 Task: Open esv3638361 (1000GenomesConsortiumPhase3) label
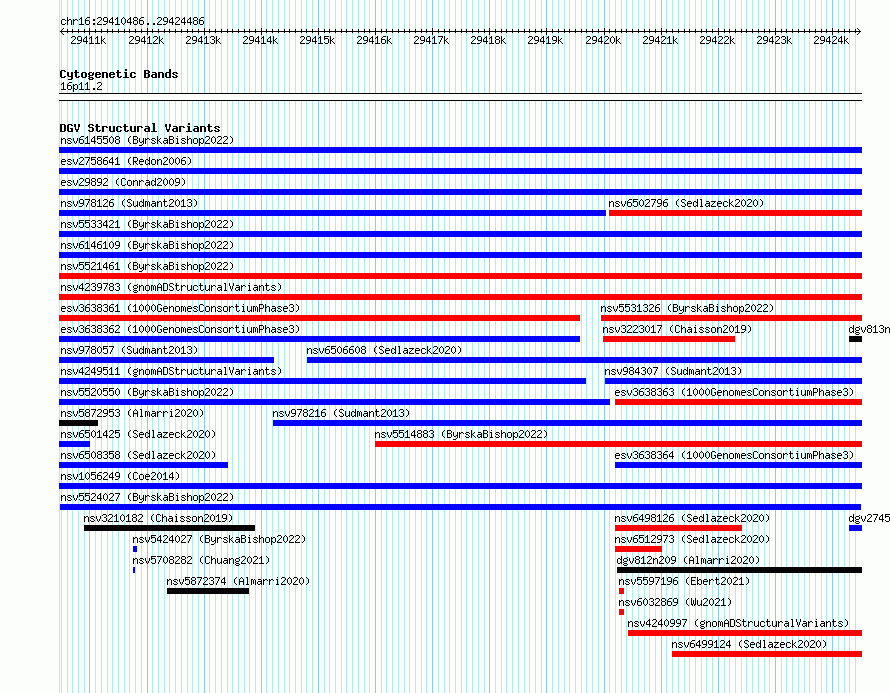click(x=180, y=308)
